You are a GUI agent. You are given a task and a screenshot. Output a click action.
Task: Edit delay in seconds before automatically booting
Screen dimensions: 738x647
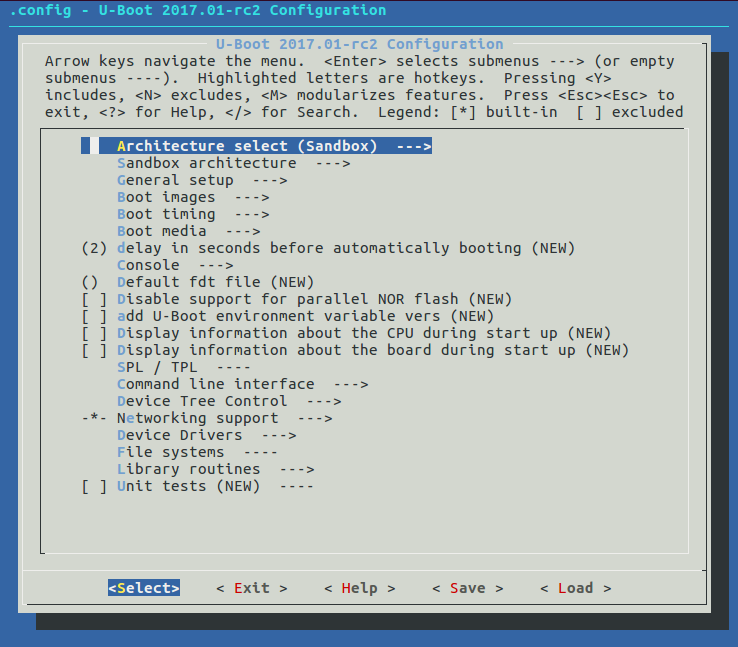pos(328,248)
